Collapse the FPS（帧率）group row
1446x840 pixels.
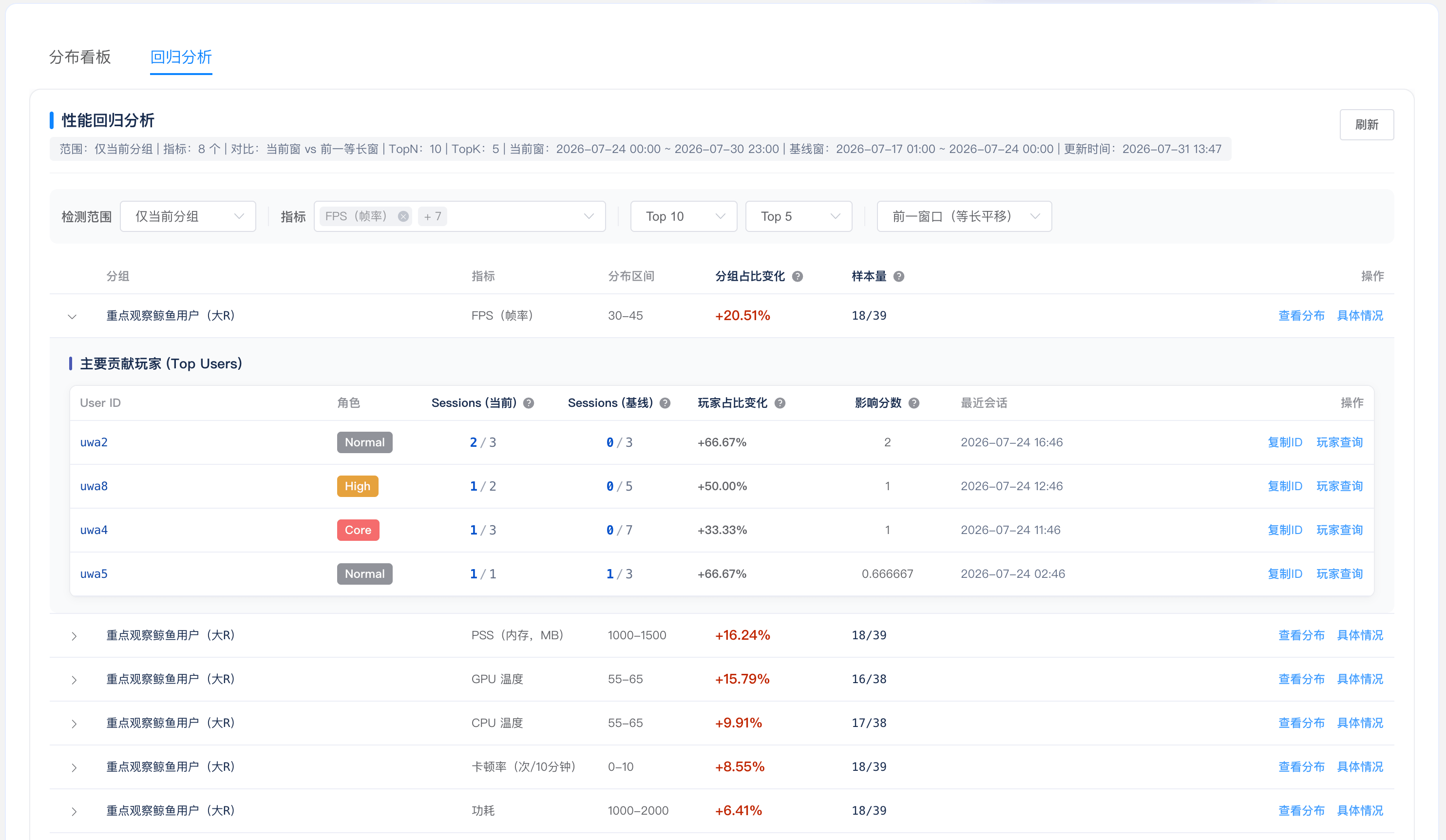pos(72,316)
